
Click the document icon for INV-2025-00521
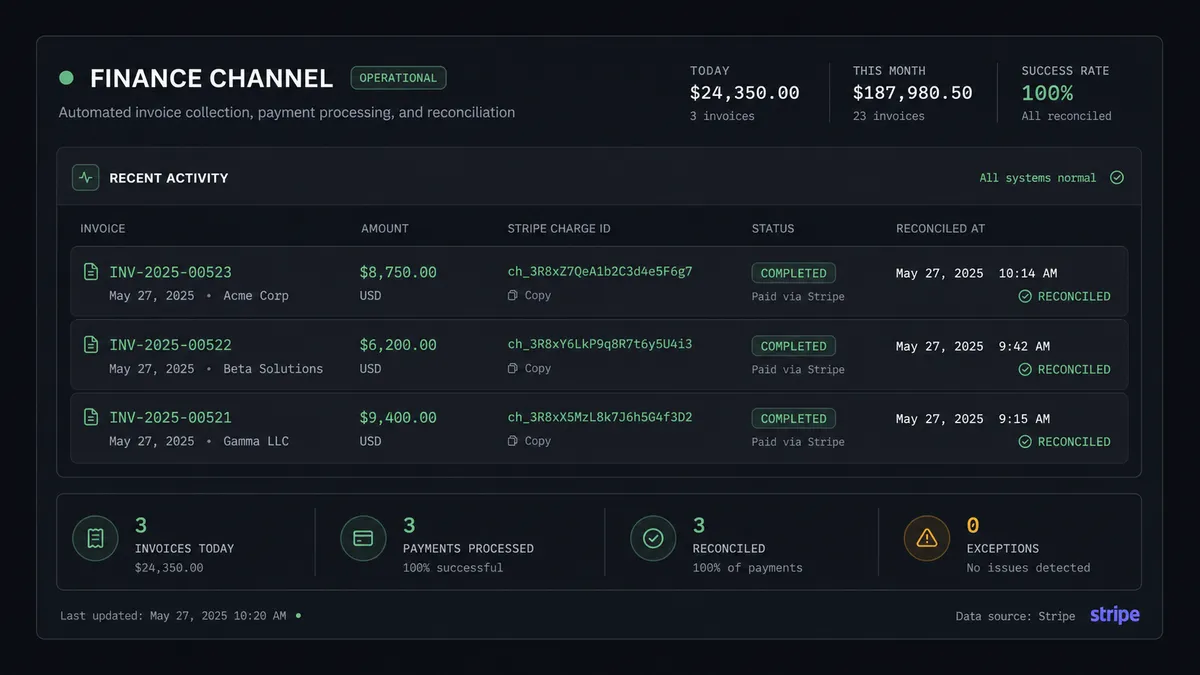[91, 417]
